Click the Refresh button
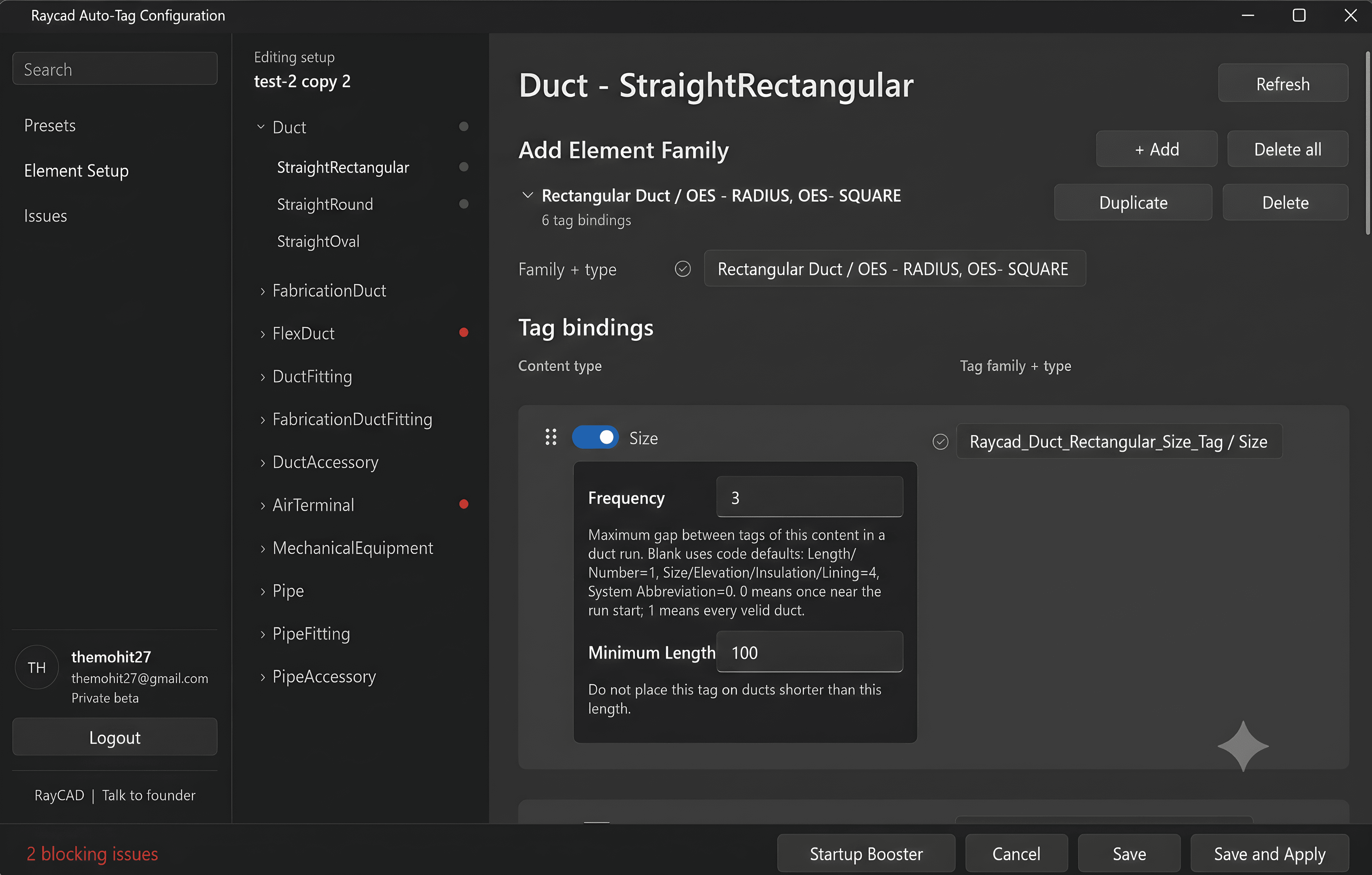 (x=1283, y=83)
